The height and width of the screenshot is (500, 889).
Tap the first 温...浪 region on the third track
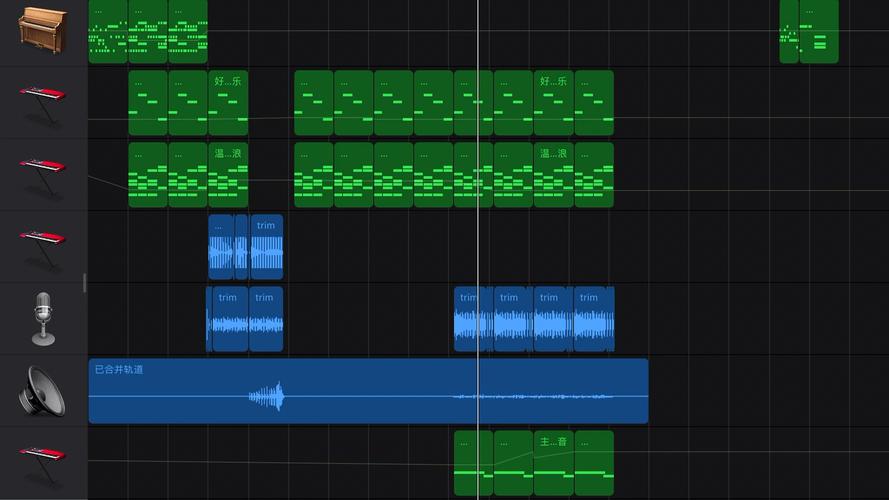(x=228, y=175)
